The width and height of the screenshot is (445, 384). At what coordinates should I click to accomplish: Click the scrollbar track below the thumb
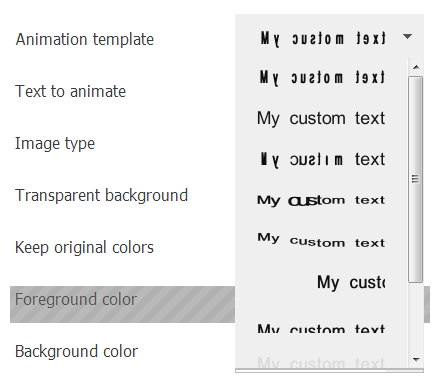tap(416, 317)
